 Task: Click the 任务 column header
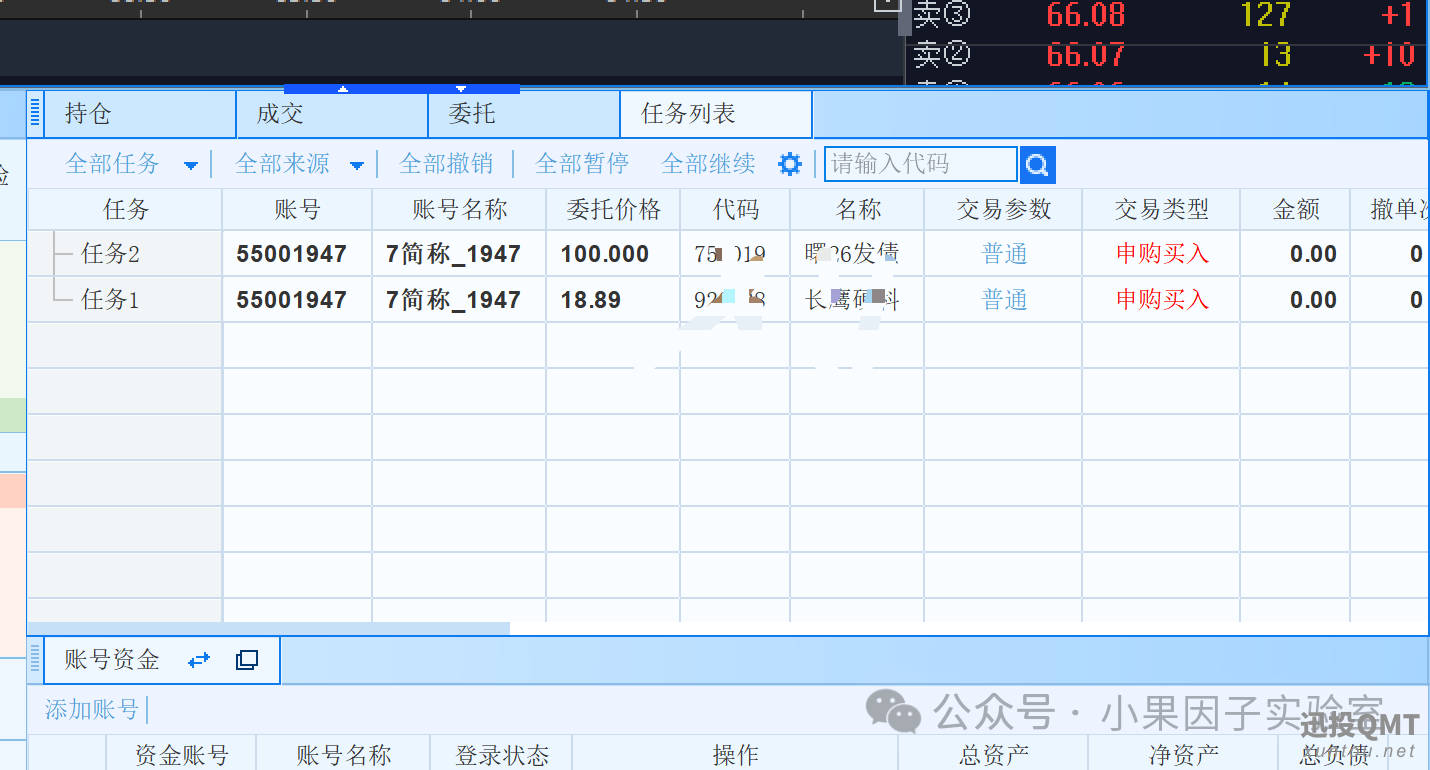tap(125, 210)
